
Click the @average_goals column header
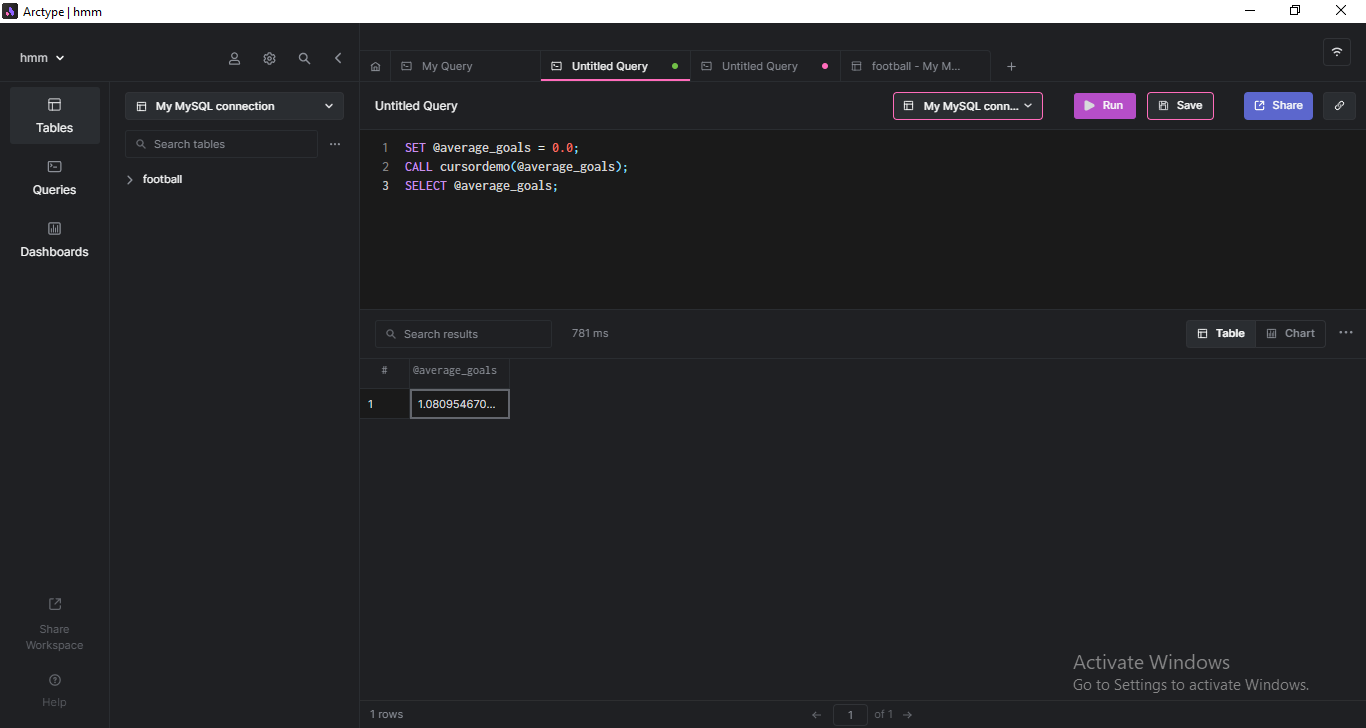pos(460,371)
